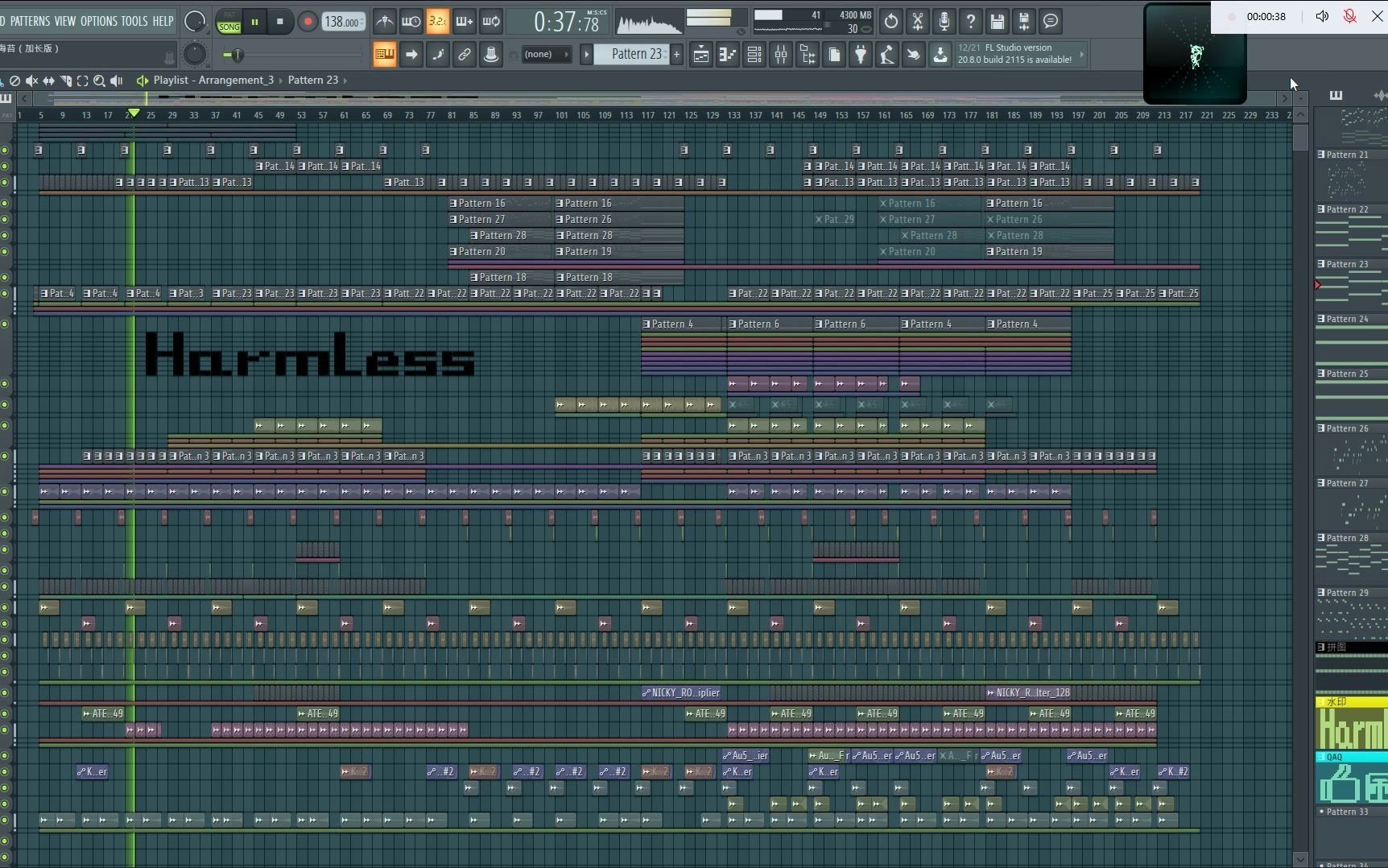Select the playback speaker tool in playlist

[117, 81]
